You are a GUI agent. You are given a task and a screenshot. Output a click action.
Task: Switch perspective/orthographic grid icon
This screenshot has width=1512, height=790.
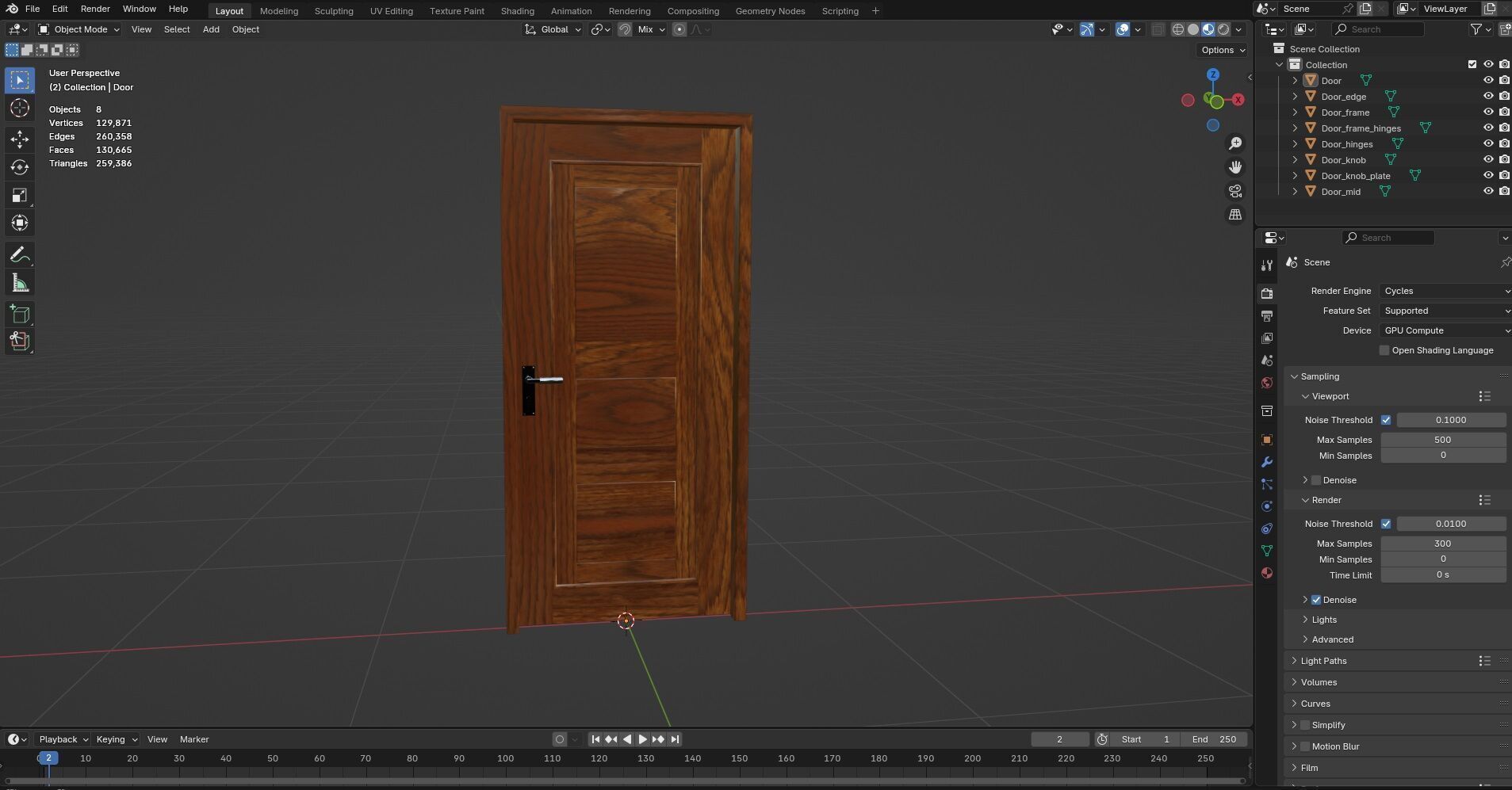tap(1235, 215)
